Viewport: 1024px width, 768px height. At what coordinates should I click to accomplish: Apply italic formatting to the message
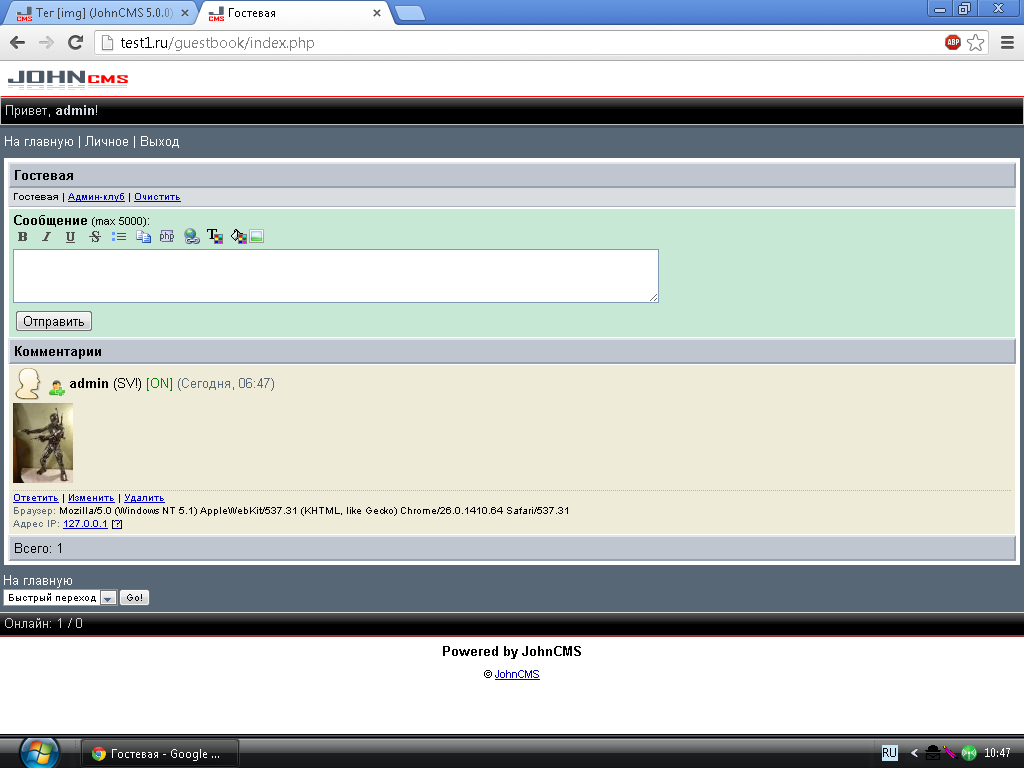point(46,237)
